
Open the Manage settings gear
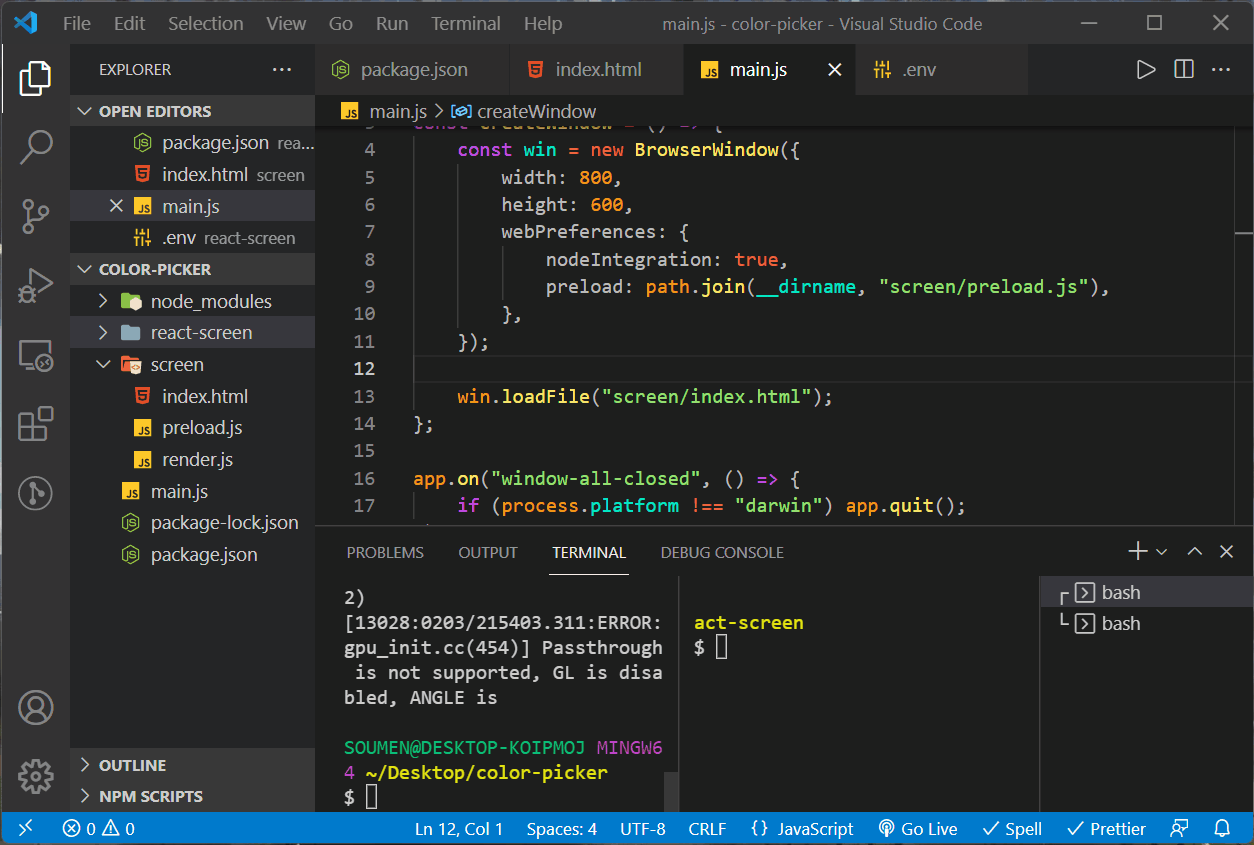click(x=36, y=776)
